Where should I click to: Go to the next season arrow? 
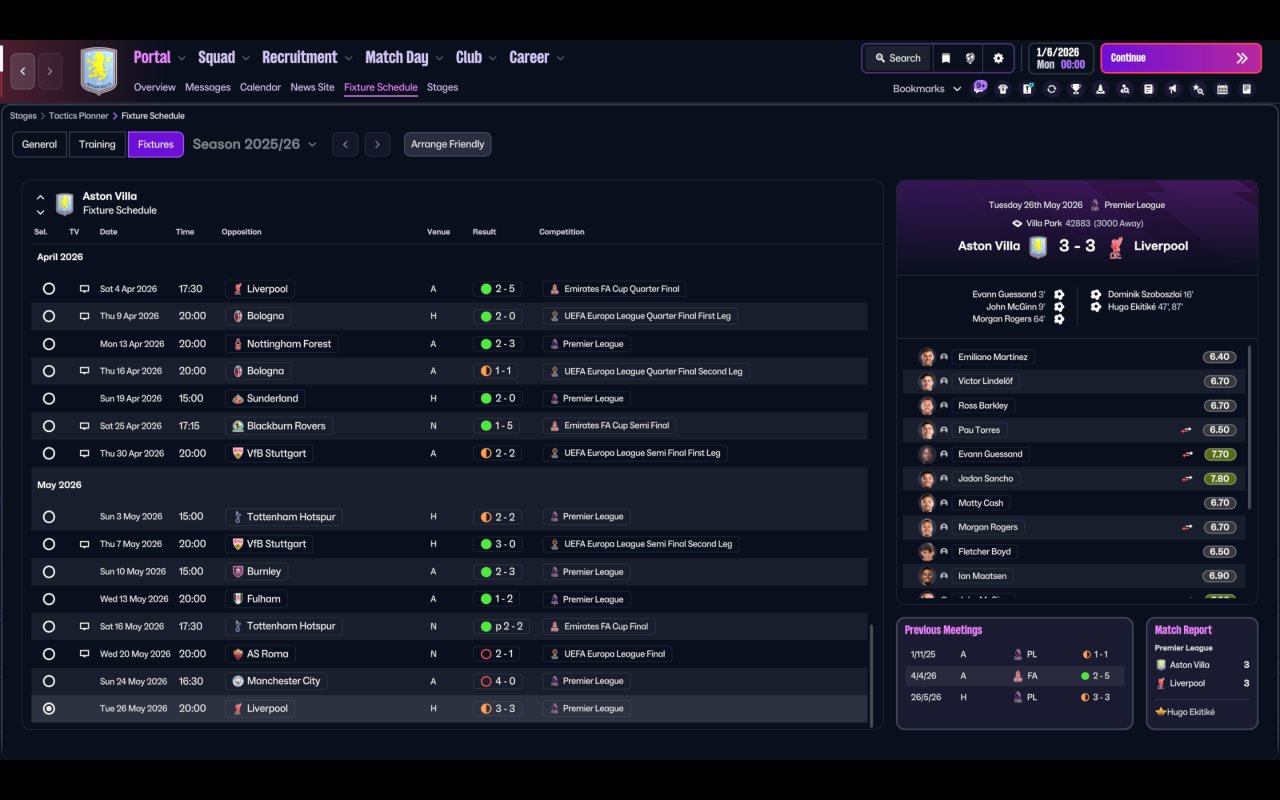(377, 144)
